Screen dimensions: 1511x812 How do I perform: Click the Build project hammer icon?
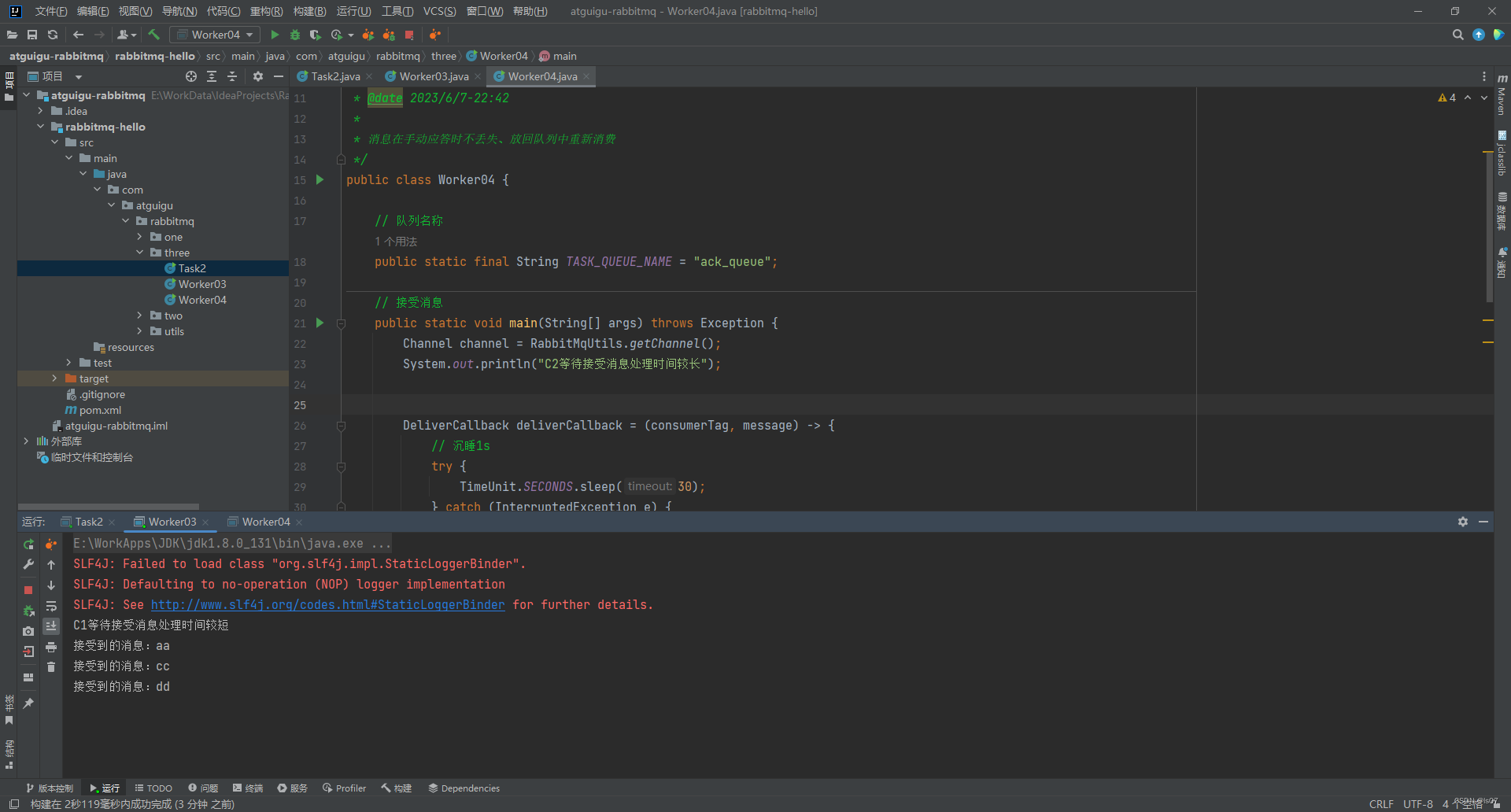[153, 35]
